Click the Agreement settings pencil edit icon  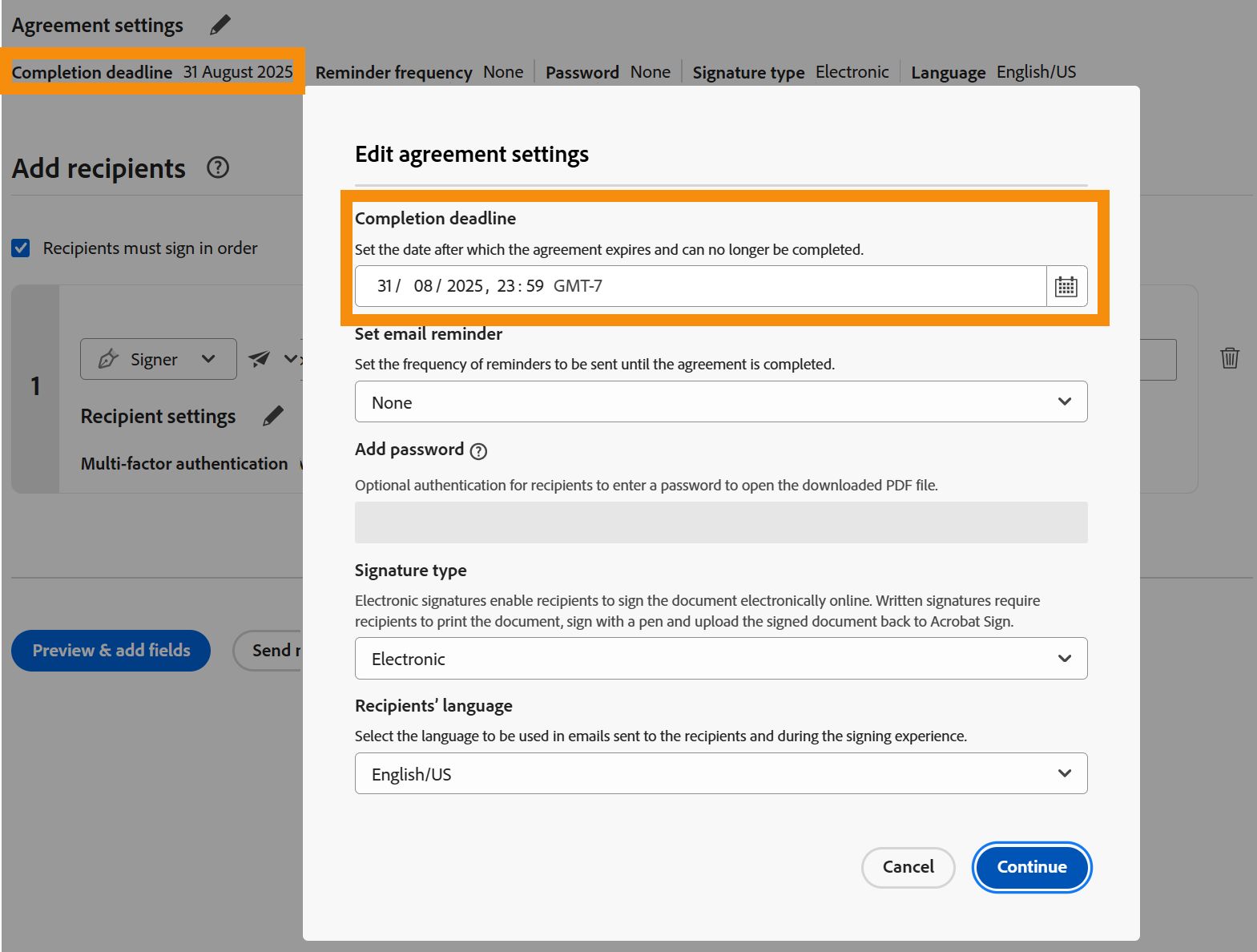(x=220, y=25)
